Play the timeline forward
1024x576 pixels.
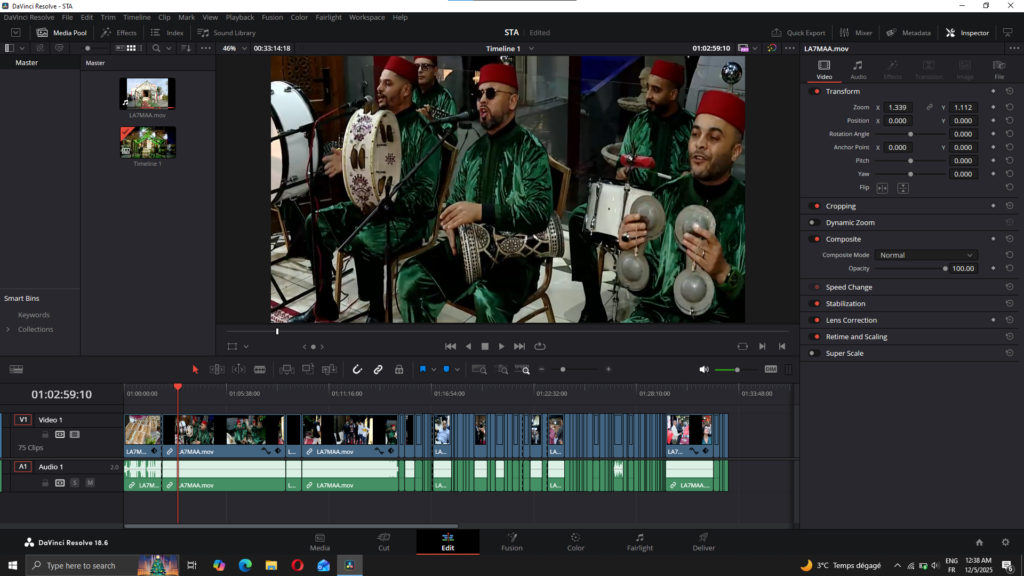point(502,346)
